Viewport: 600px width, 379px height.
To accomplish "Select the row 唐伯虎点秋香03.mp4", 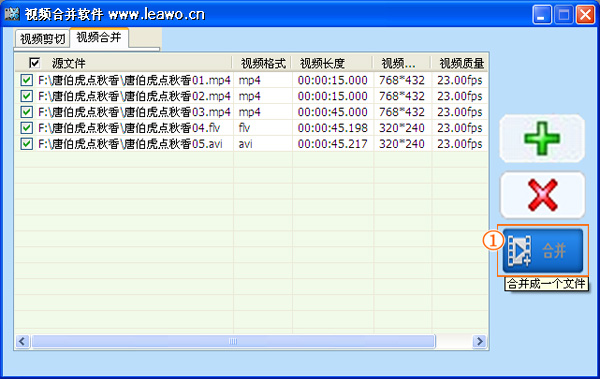I will (251, 112).
